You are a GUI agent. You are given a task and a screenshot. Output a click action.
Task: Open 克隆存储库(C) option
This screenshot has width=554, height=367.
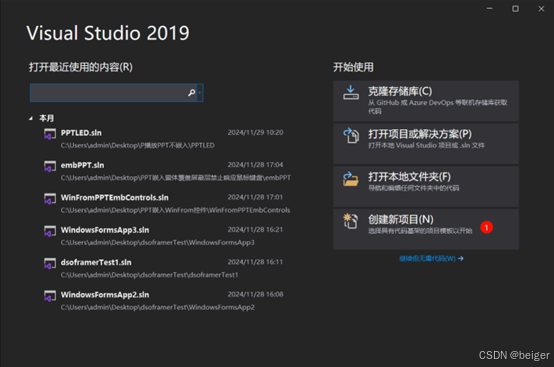click(x=426, y=101)
